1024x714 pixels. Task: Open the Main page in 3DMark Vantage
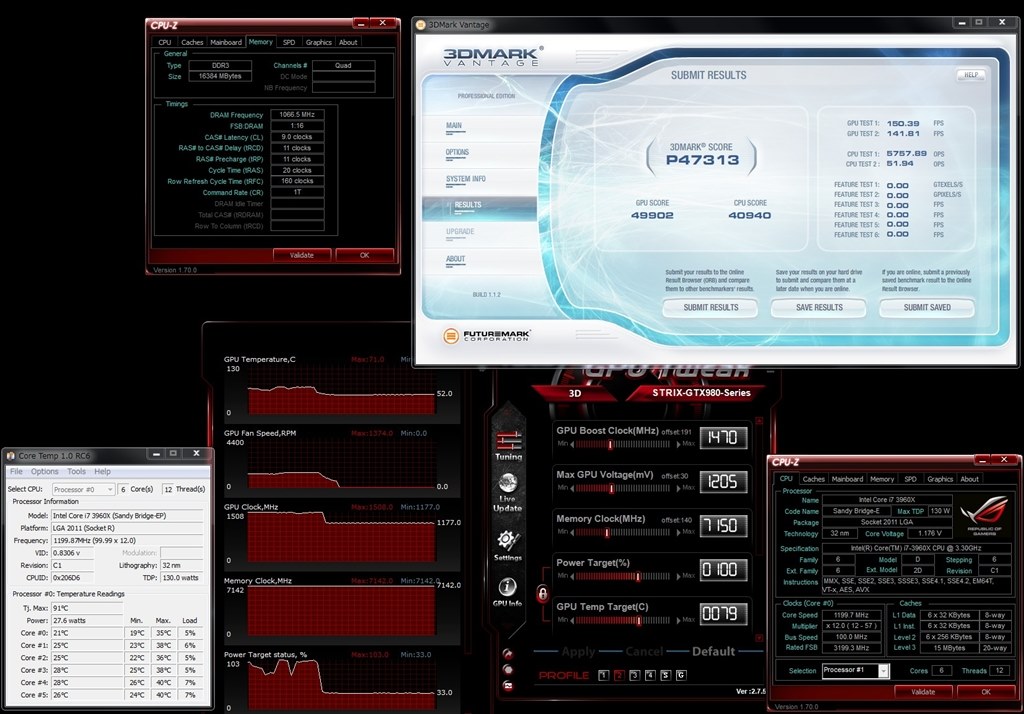point(454,125)
